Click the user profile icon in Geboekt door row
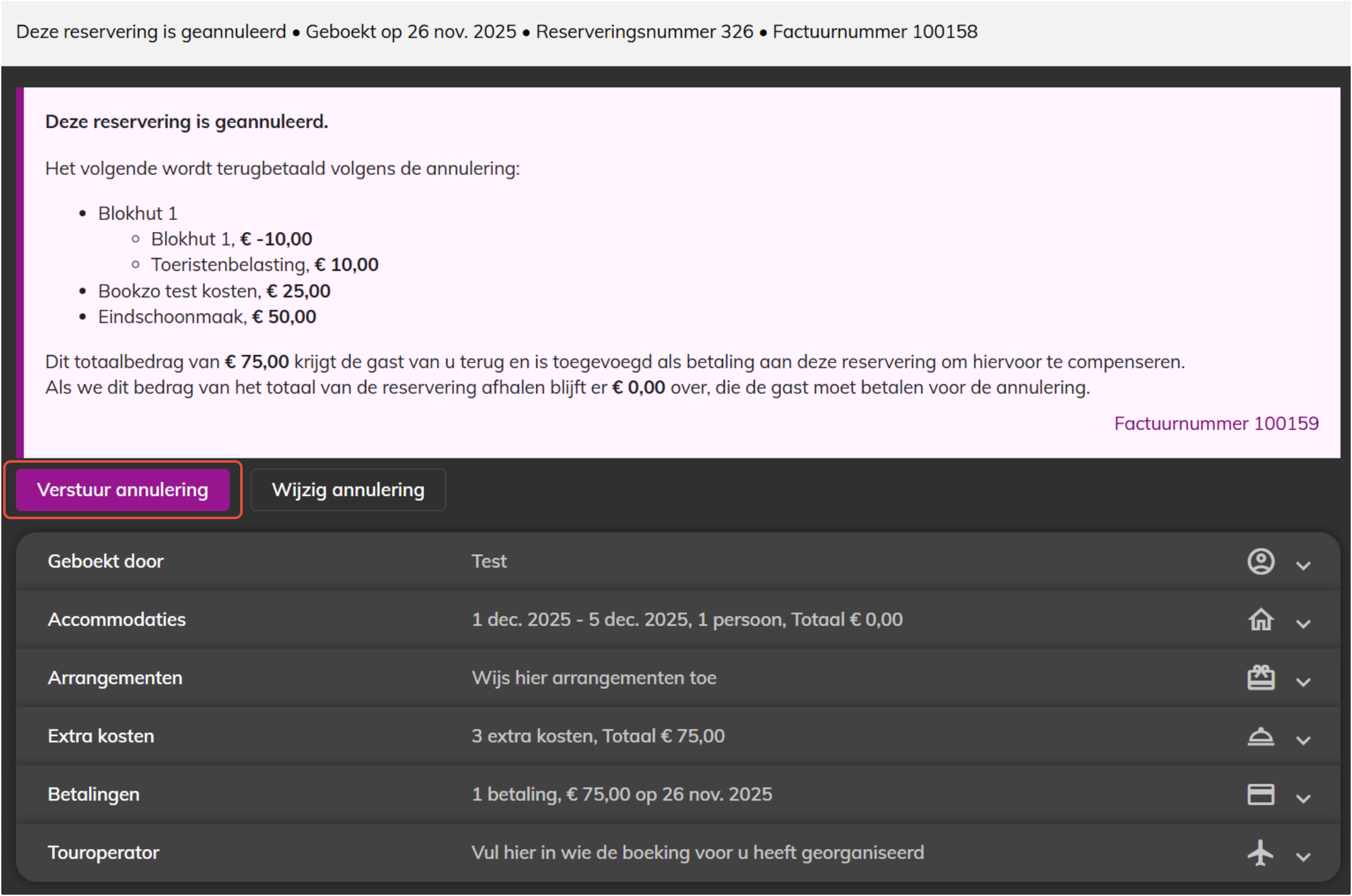Image resolution: width=1352 pixels, height=896 pixels. tap(1260, 561)
